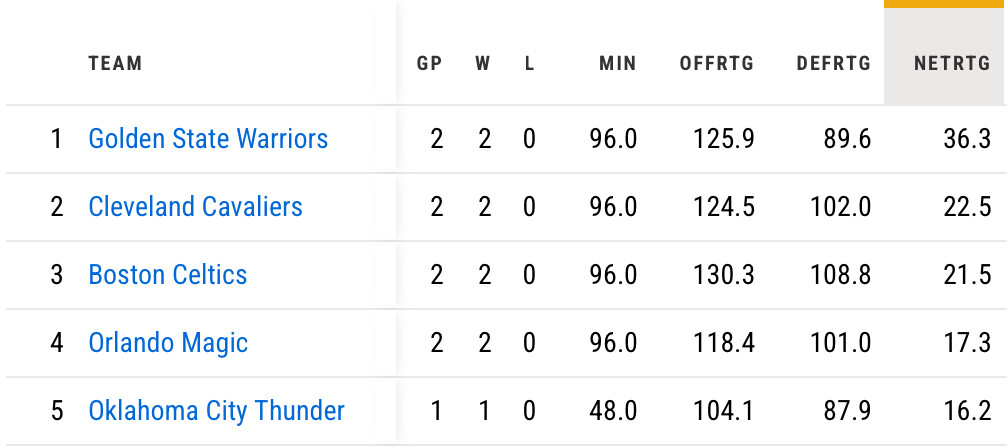Select the Orlando Magic team link
1007x446 pixels.
168,342
